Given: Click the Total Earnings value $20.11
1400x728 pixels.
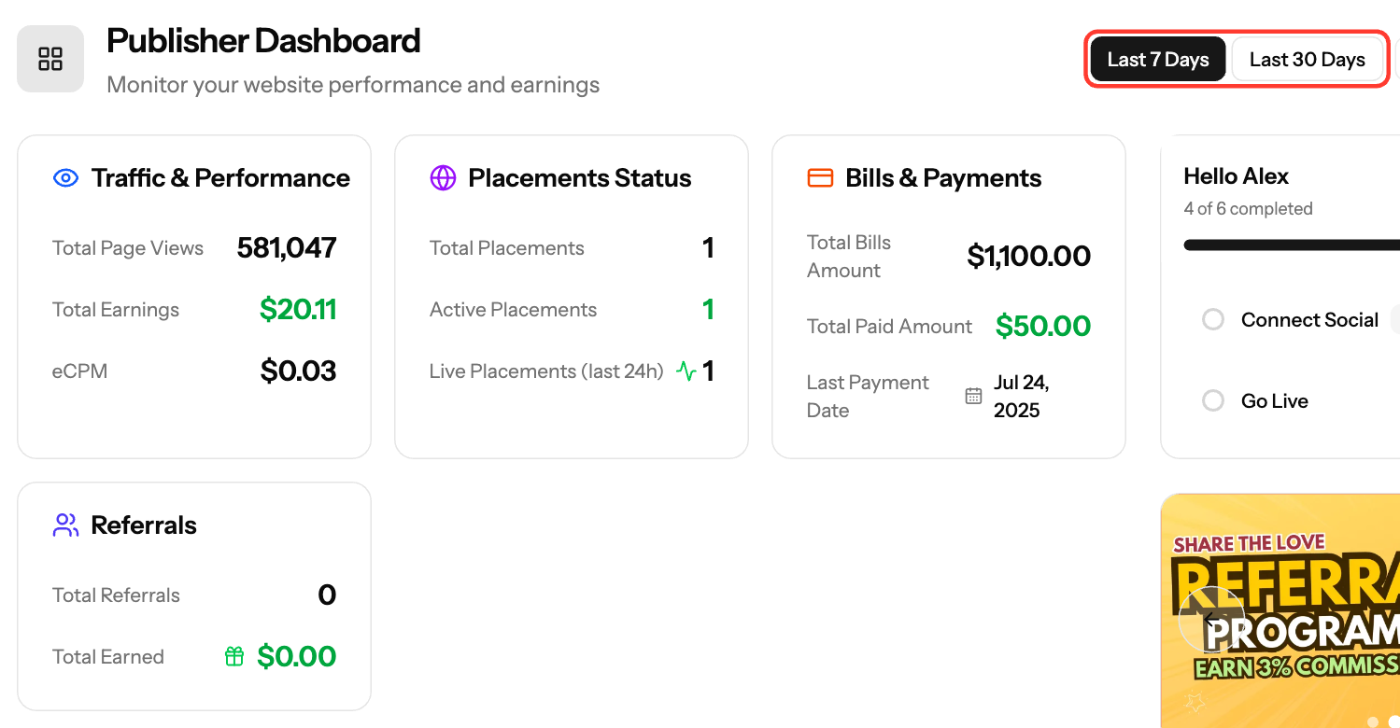Looking at the screenshot, I should 298,310.
